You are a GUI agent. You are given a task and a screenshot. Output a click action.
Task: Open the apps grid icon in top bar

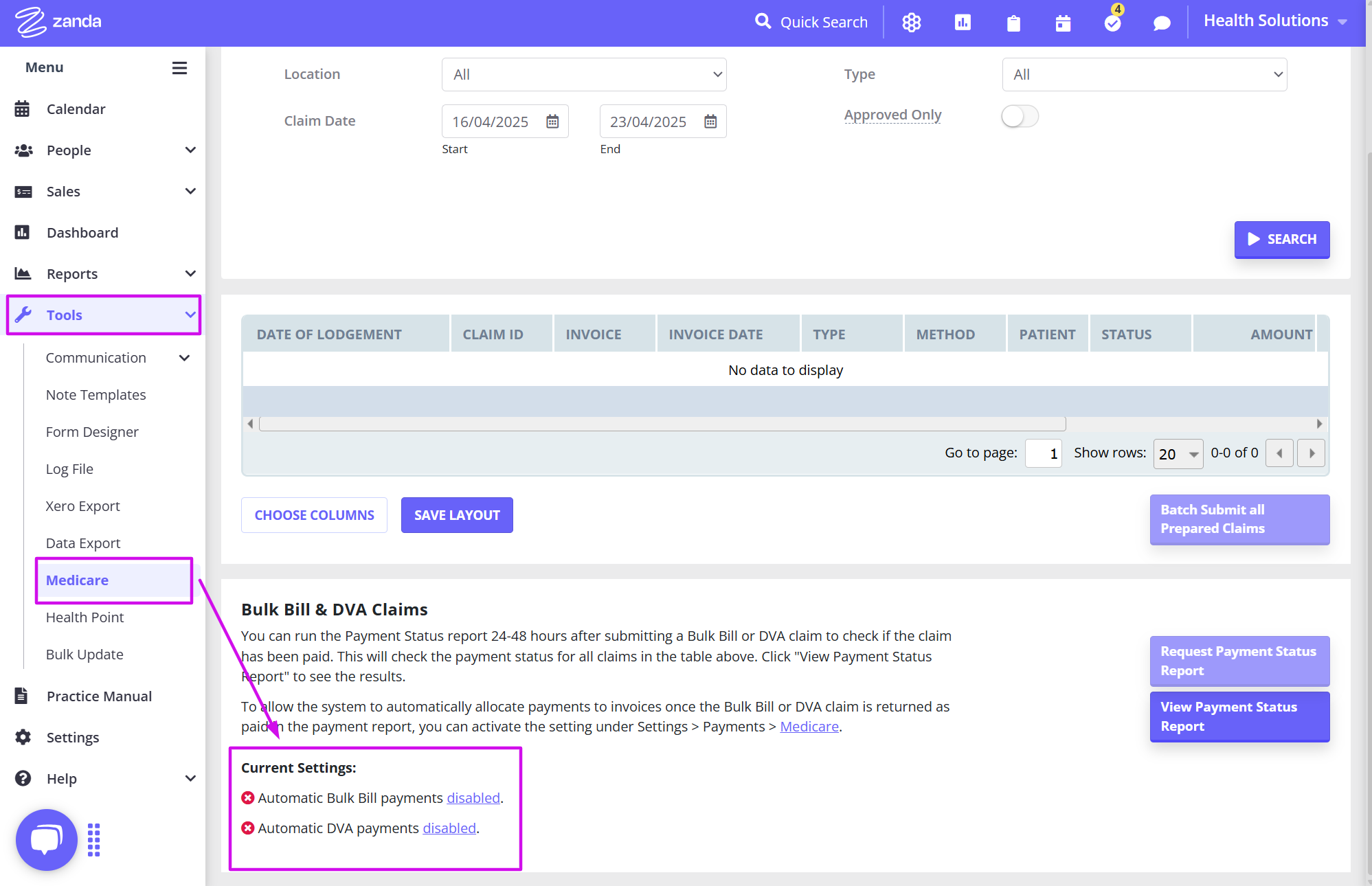point(912,22)
